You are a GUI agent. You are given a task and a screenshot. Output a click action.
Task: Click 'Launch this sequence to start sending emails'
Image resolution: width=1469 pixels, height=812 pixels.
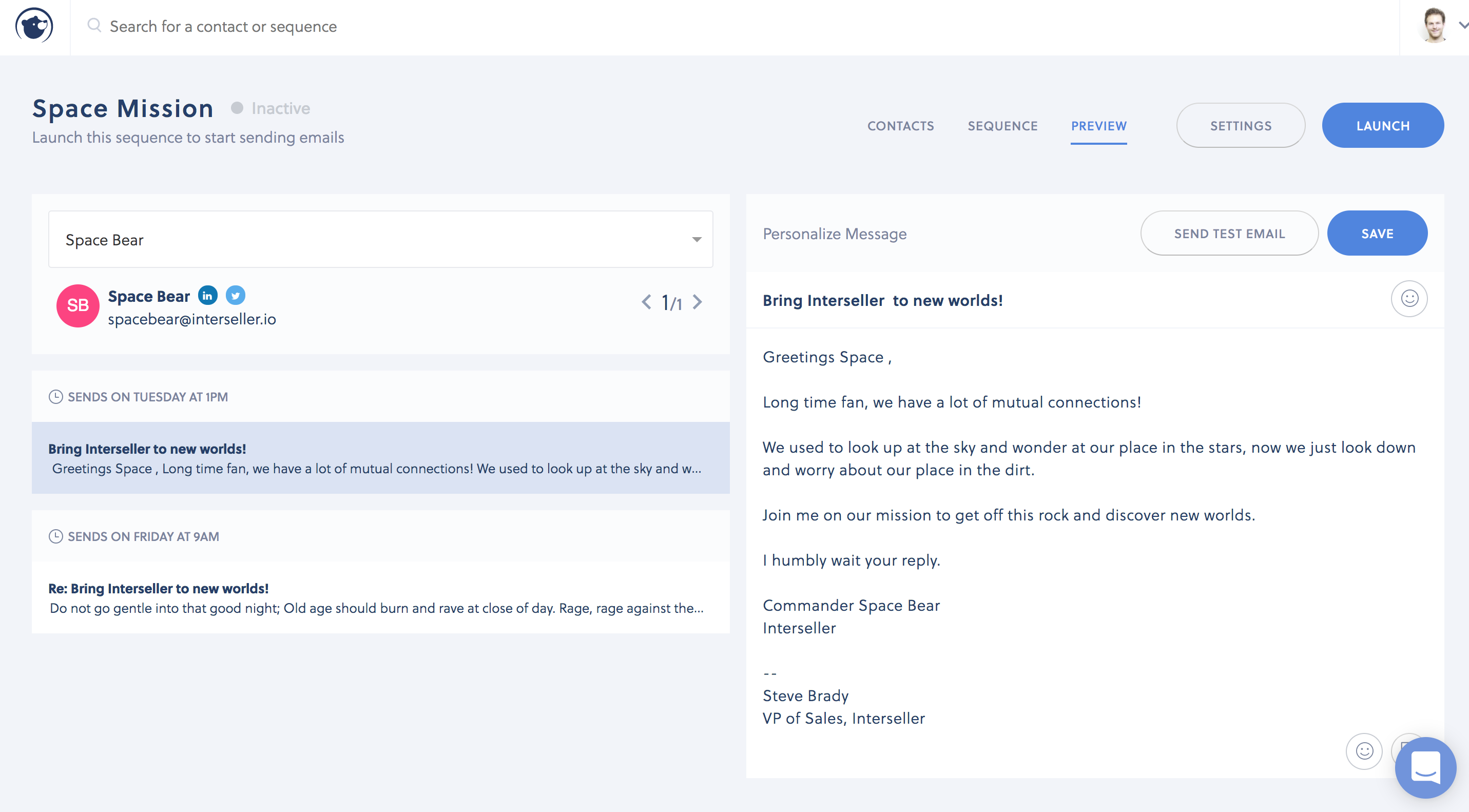coord(188,138)
